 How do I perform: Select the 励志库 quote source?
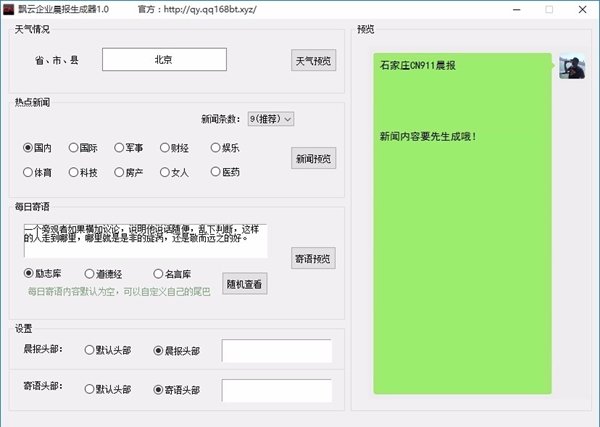[x=42, y=274]
